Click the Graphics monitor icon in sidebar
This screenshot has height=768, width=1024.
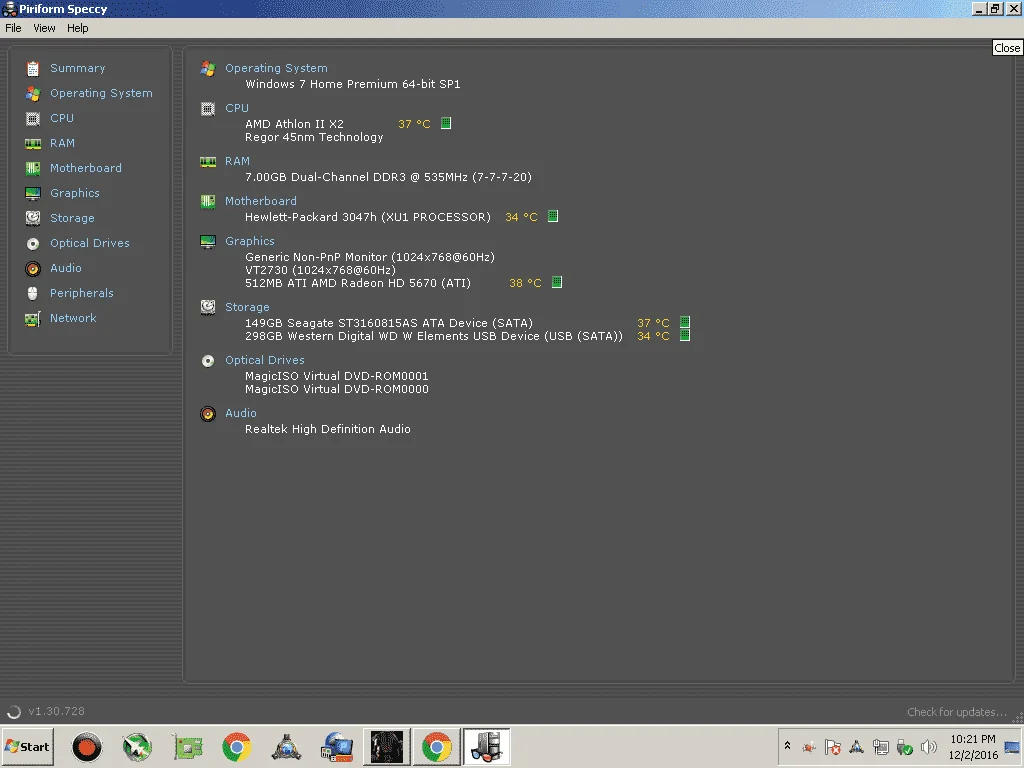point(33,193)
